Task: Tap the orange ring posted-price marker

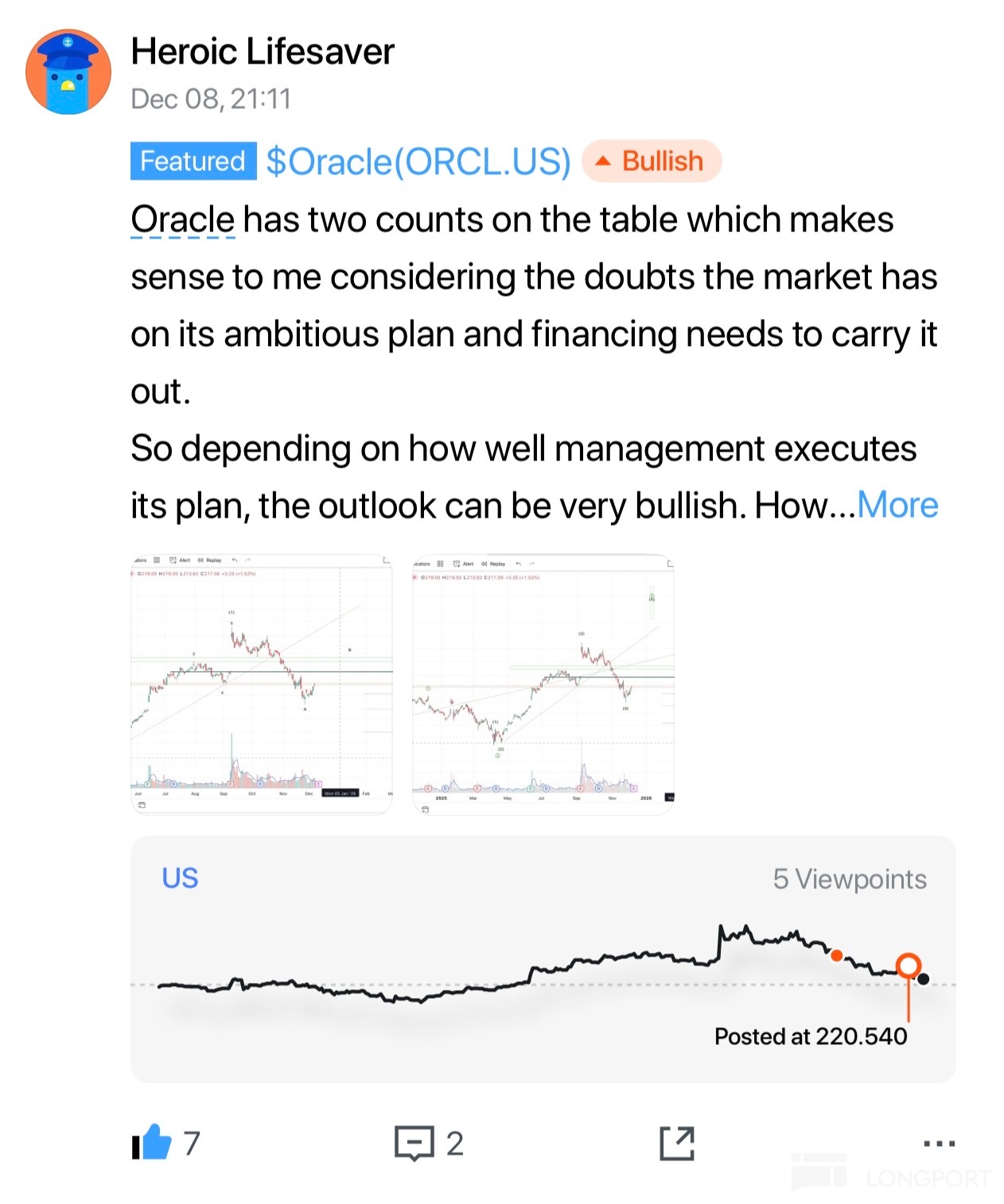Action: tap(908, 966)
